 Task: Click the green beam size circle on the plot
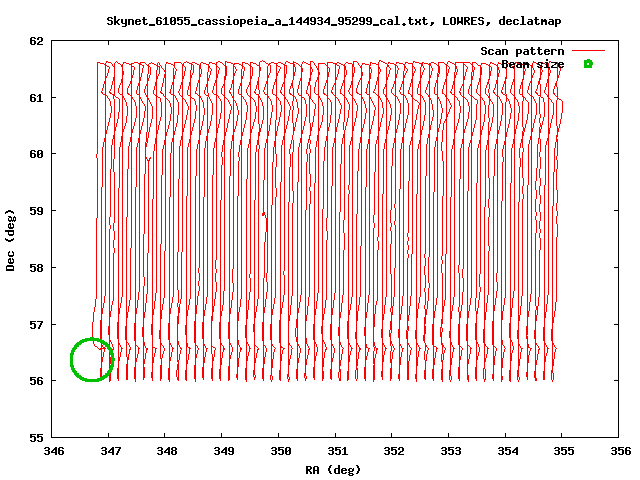(92, 360)
